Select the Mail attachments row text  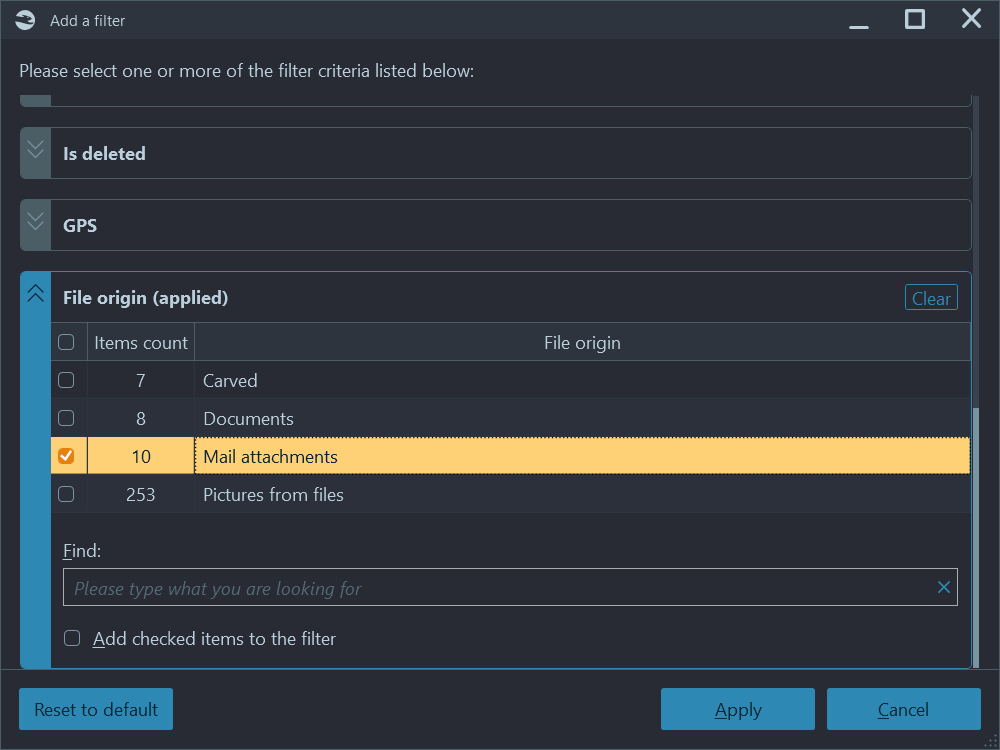270,457
